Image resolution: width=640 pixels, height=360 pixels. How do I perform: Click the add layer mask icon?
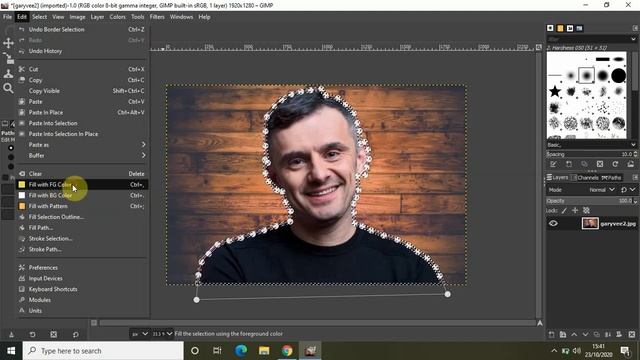click(619, 335)
